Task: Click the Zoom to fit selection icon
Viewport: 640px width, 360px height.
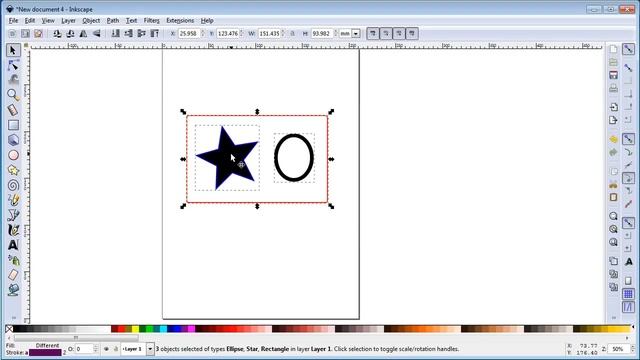Action: tap(613, 216)
